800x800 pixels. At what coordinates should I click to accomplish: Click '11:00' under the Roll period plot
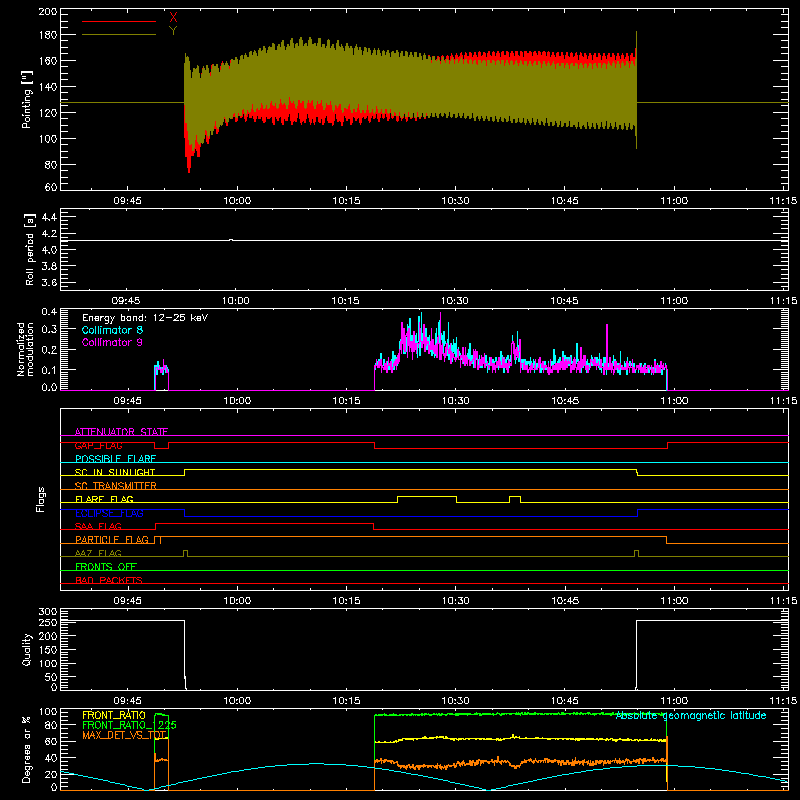point(674,301)
